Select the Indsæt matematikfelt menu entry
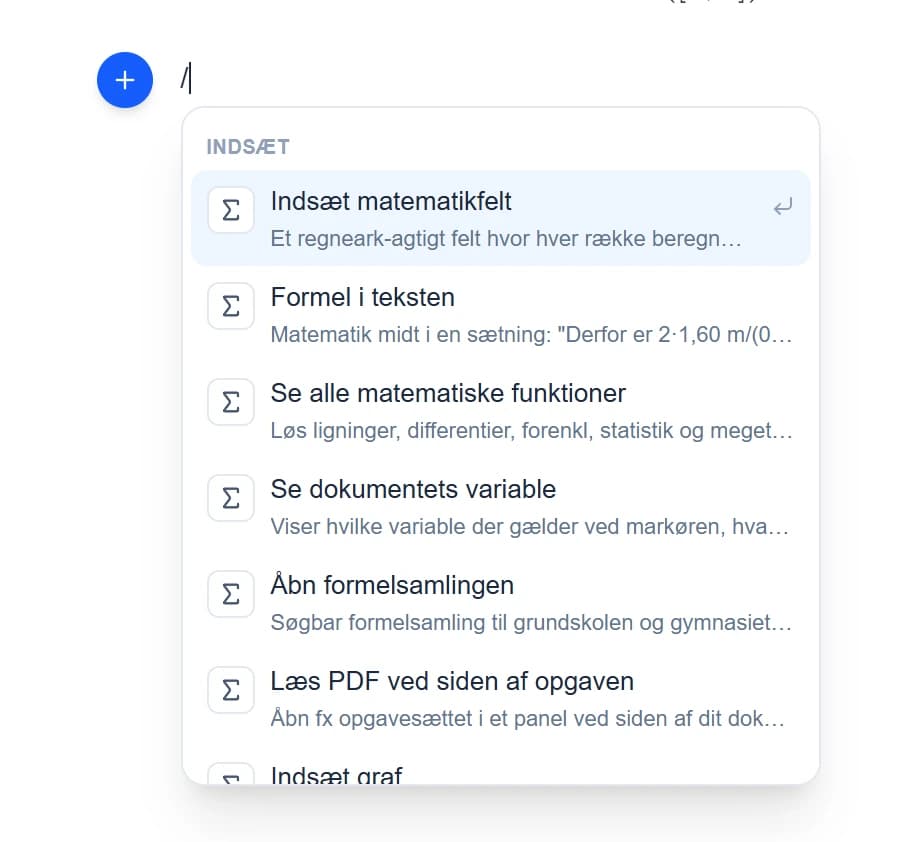 pyautogui.click(x=501, y=218)
